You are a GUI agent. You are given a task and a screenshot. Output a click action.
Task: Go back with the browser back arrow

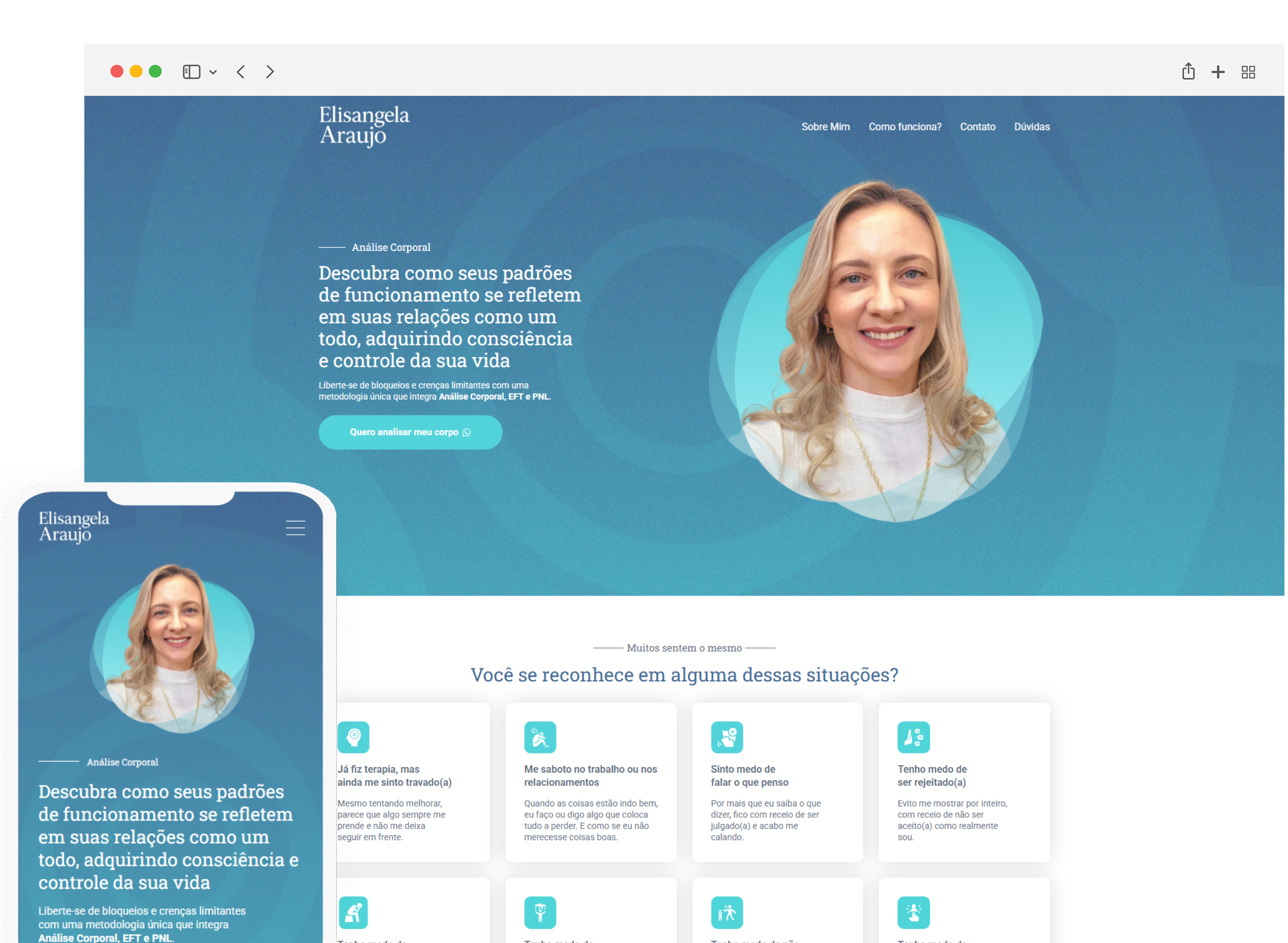point(241,72)
